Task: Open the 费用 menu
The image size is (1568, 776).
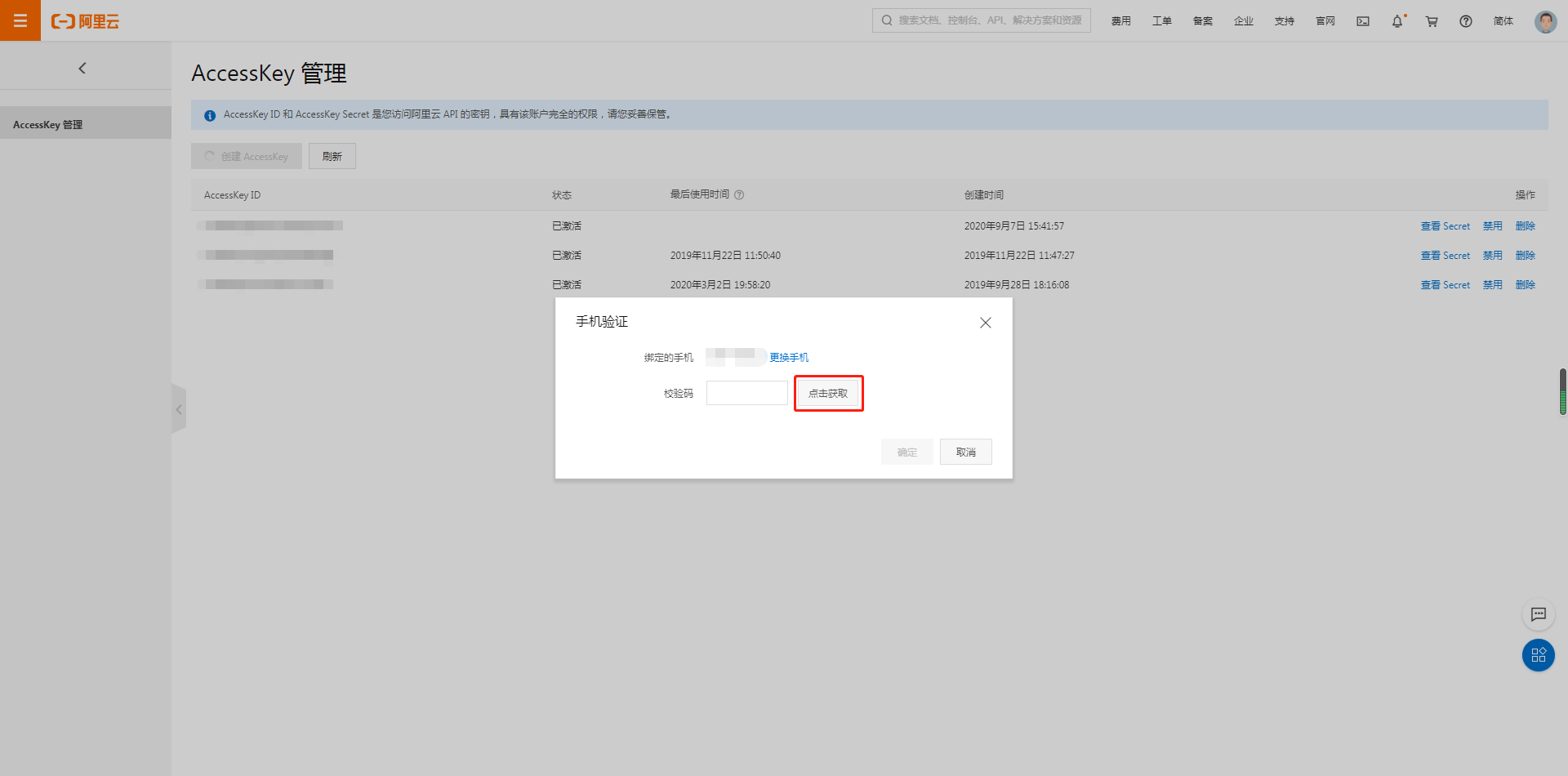Action: [1121, 21]
